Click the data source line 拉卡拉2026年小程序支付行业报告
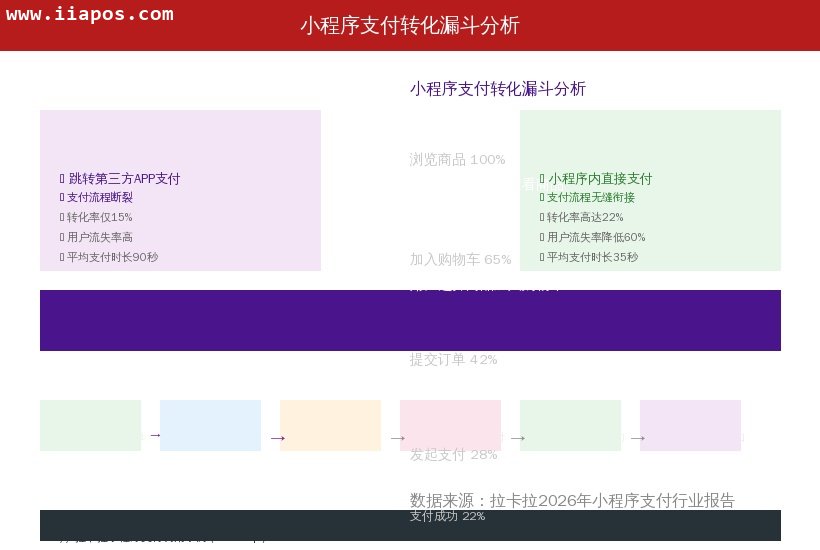This screenshot has height=550, width=820. point(572,500)
